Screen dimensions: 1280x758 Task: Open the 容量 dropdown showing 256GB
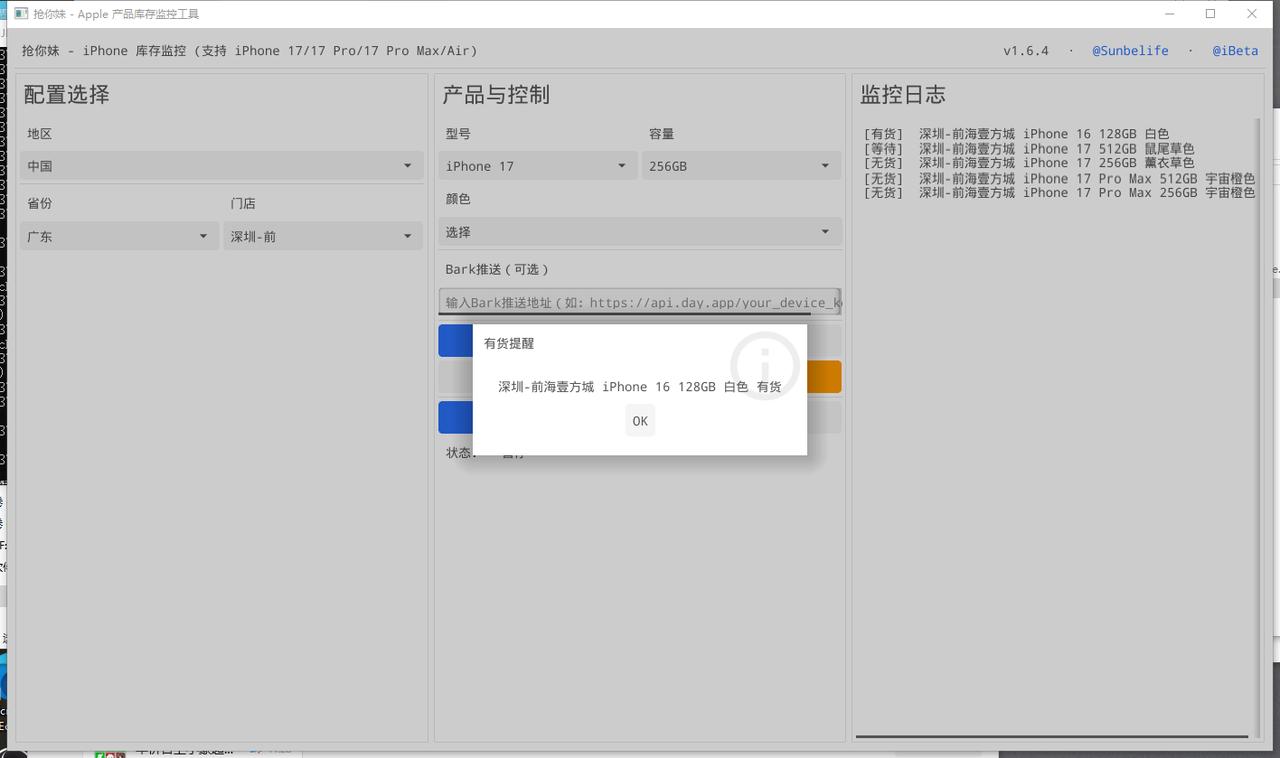click(x=741, y=166)
